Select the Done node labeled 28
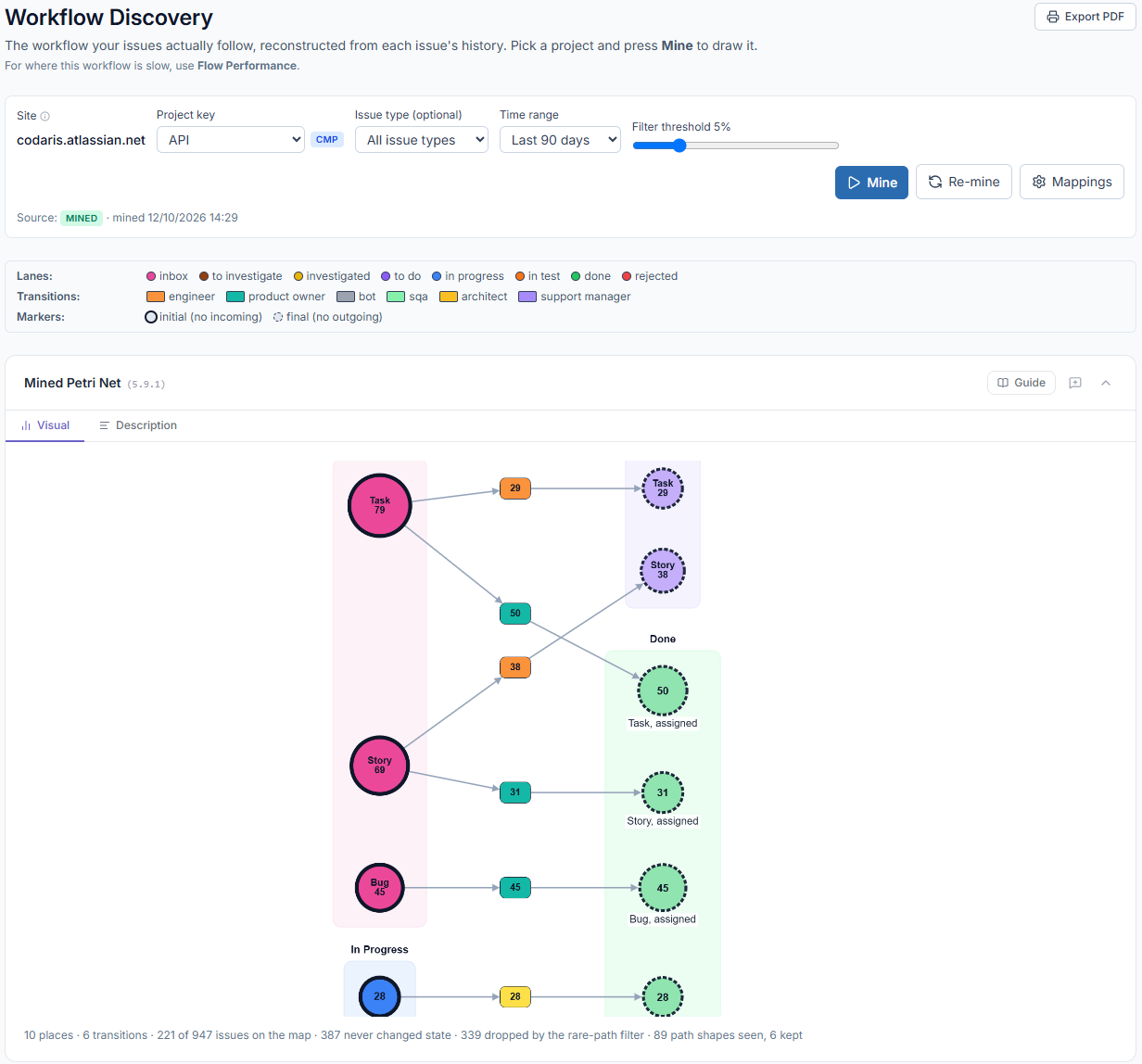The width and height of the screenshot is (1142, 1064). 663,997
